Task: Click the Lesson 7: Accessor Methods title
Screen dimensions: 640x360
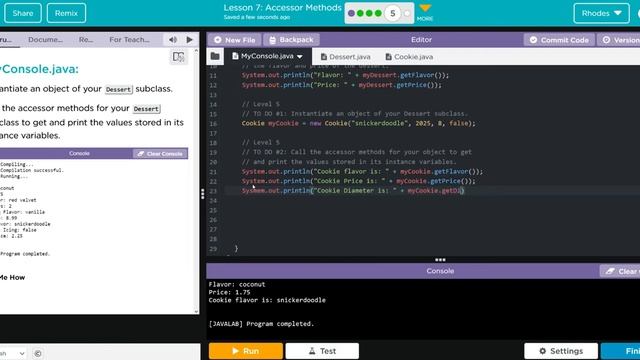Action: 282,8
